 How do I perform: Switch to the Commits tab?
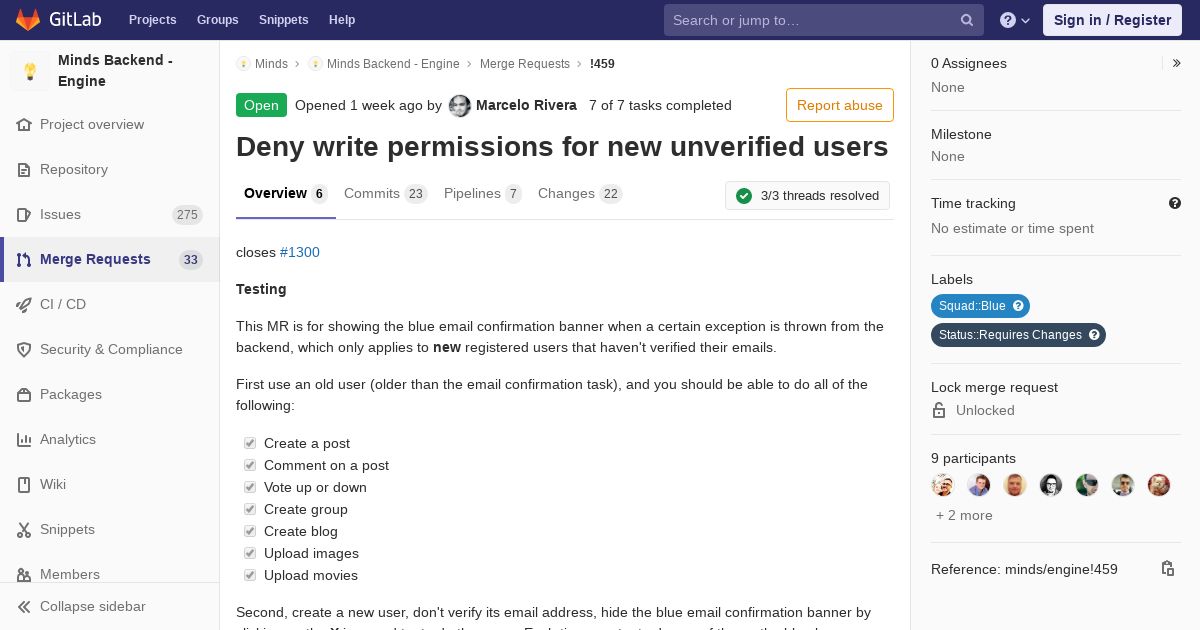[385, 193]
